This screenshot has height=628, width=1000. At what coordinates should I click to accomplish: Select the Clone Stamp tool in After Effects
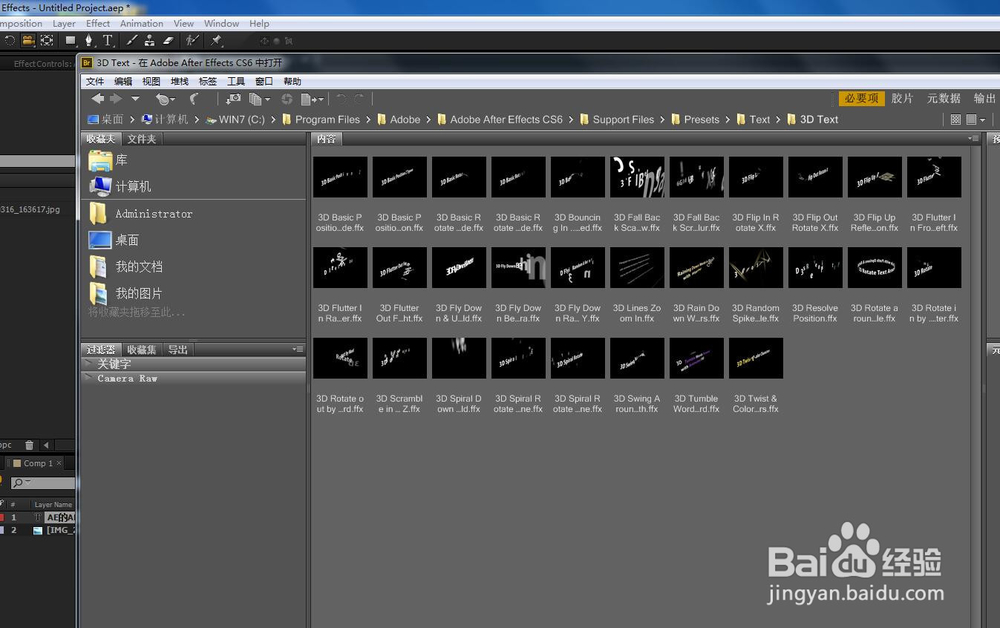tap(149, 41)
